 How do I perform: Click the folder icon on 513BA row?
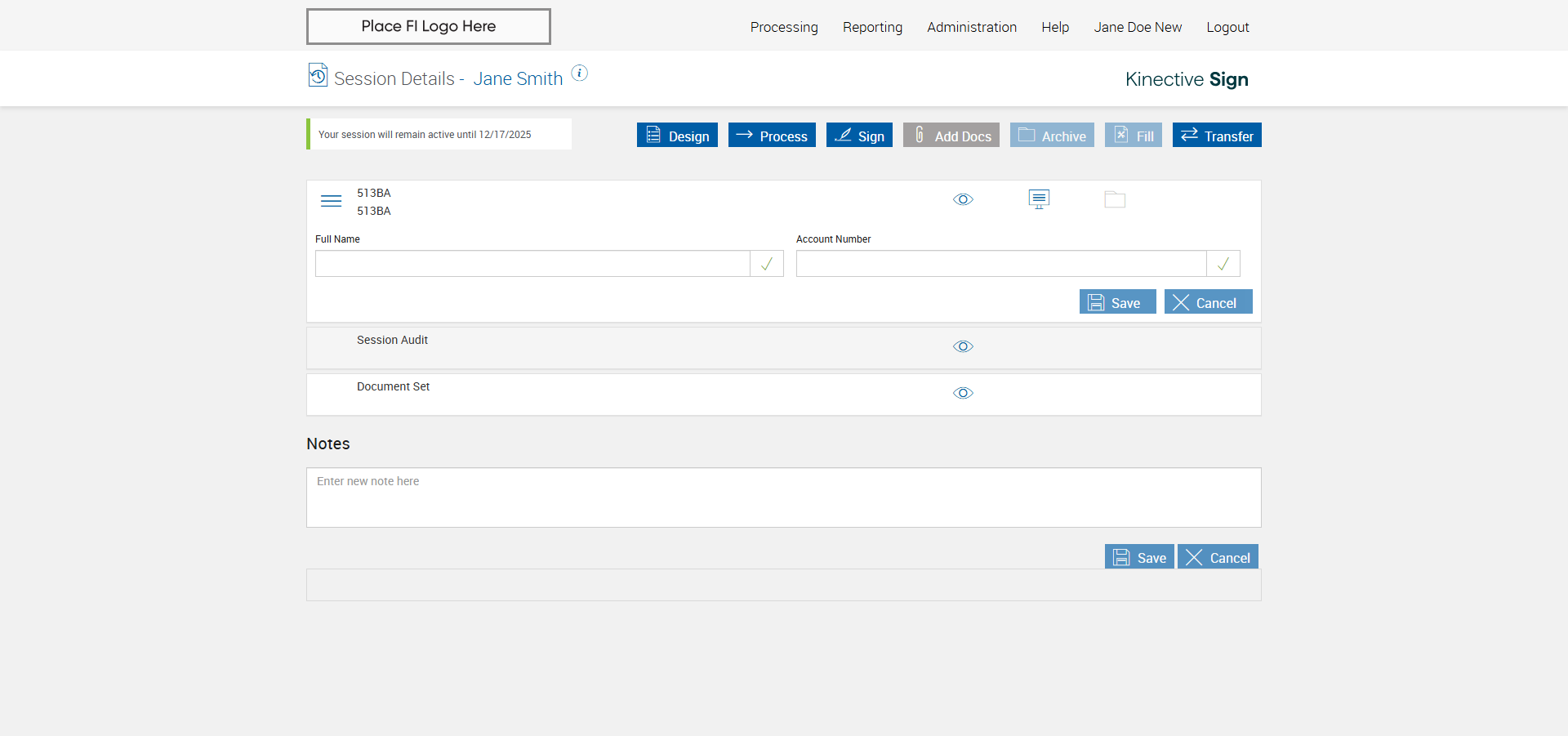pos(1115,199)
